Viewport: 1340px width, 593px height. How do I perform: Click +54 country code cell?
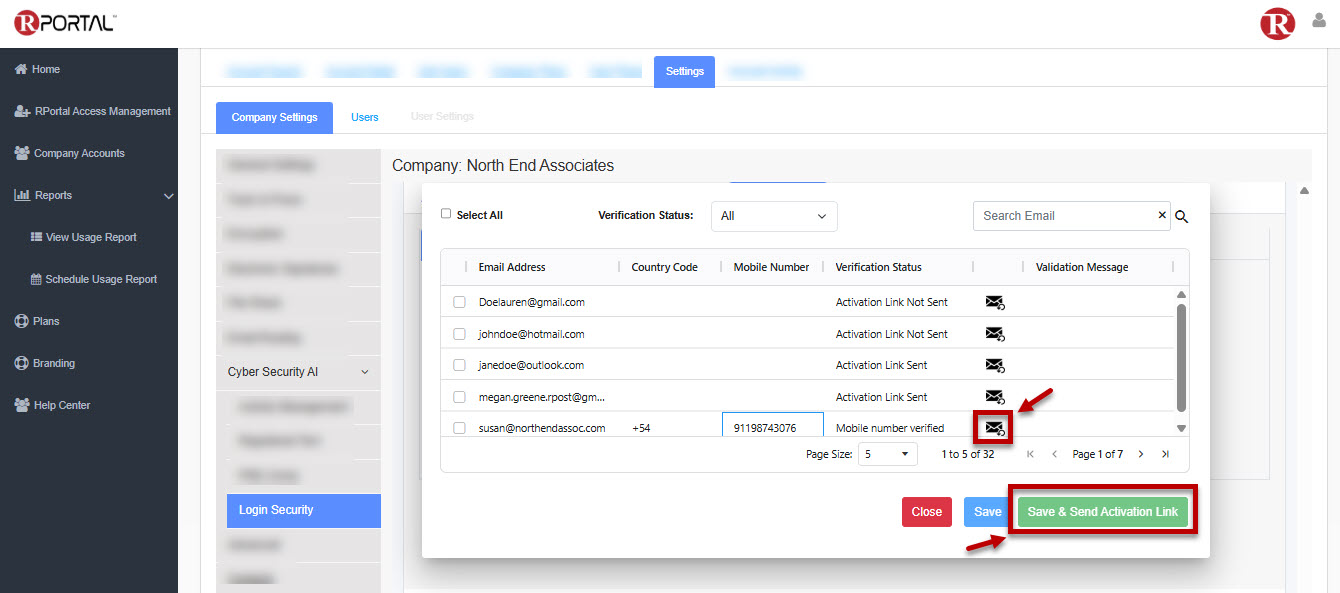642,428
